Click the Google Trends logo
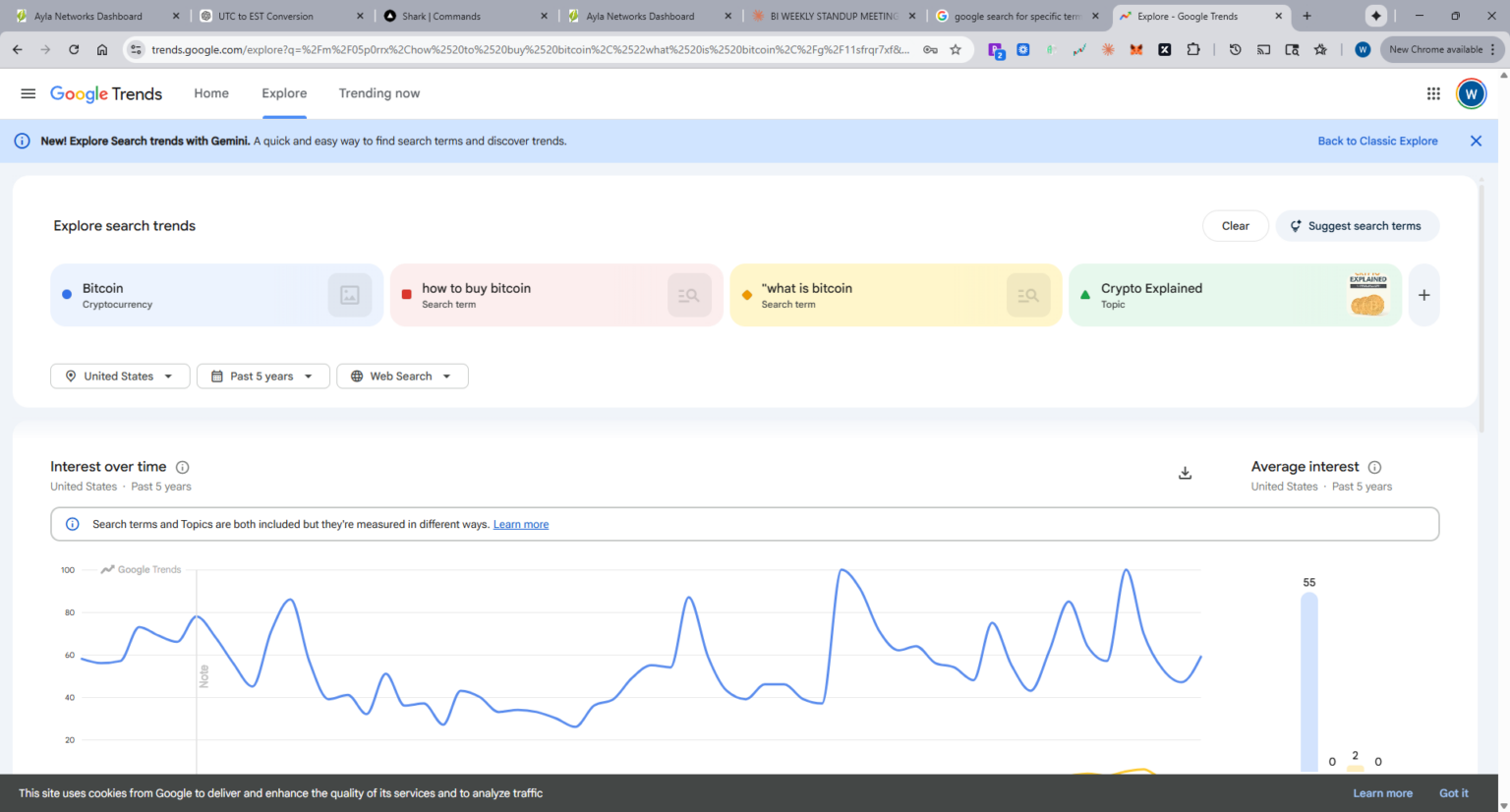The height and width of the screenshot is (812, 1510). tap(106, 93)
